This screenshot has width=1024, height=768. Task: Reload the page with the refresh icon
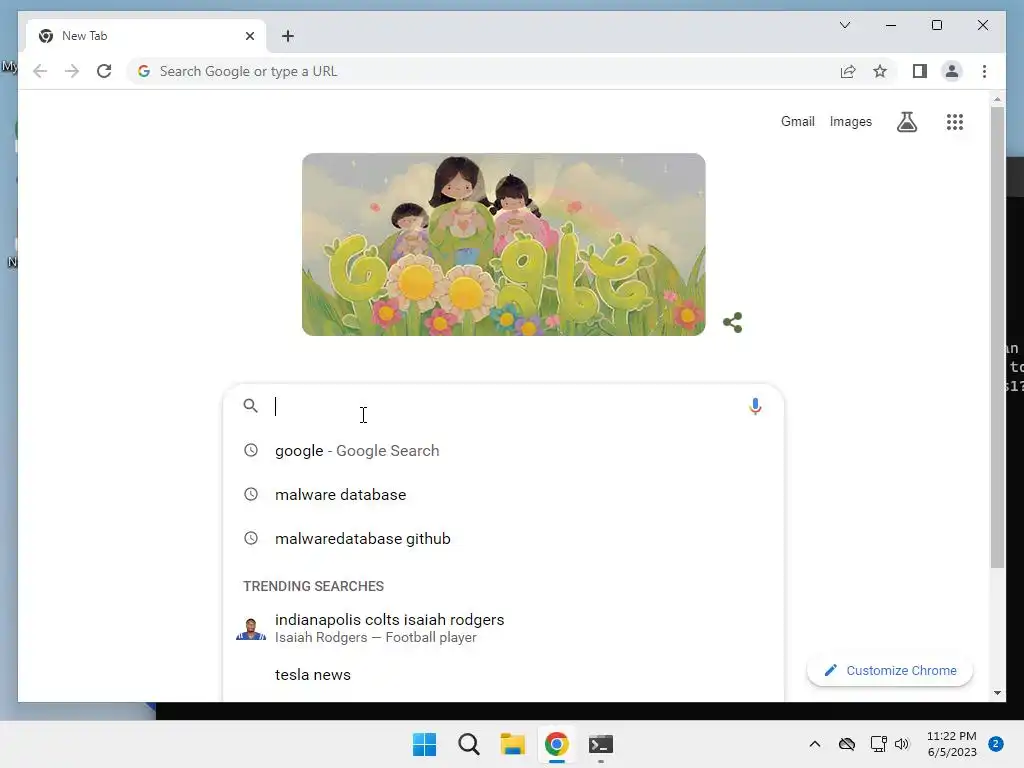tap(104, 71)
